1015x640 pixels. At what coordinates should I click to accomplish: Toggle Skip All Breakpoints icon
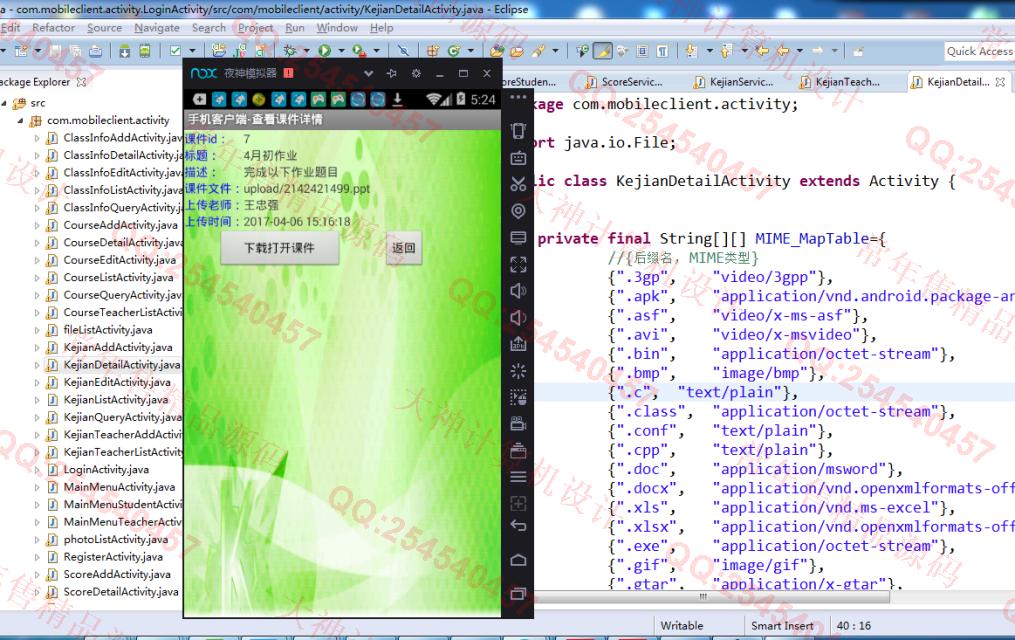point(403,51)
